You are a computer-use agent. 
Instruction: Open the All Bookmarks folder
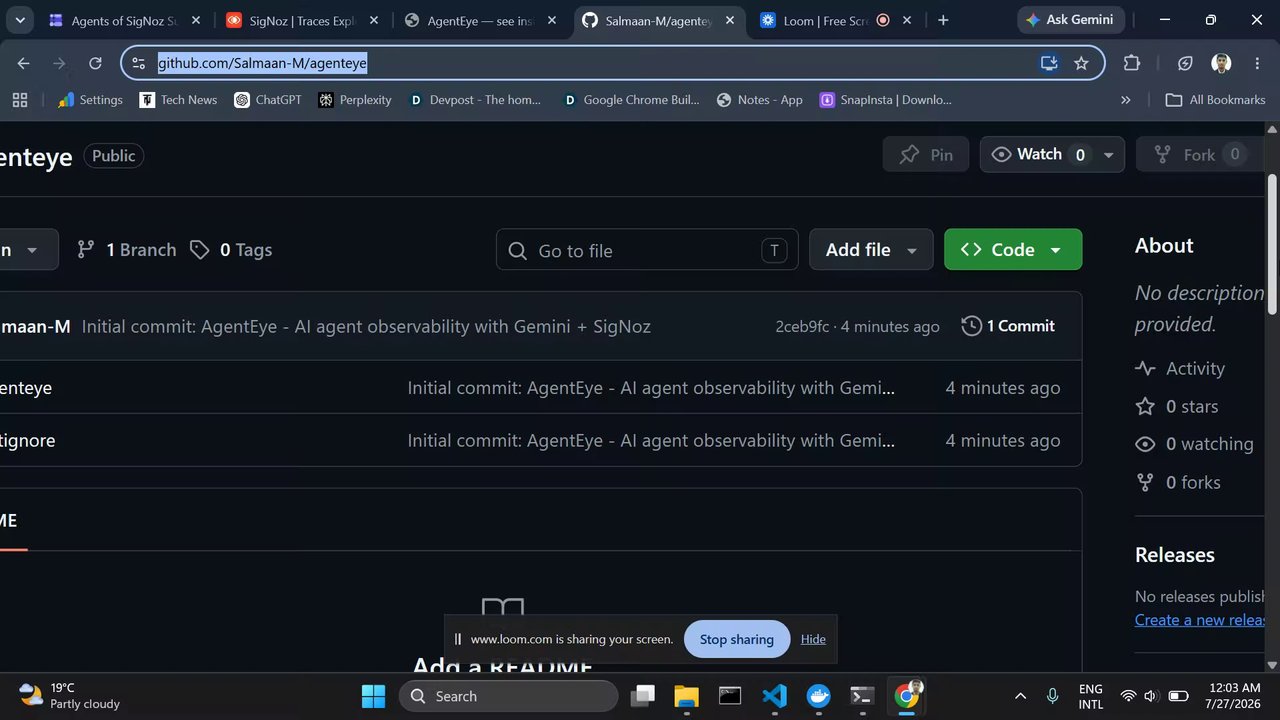tap(1216, 100)
